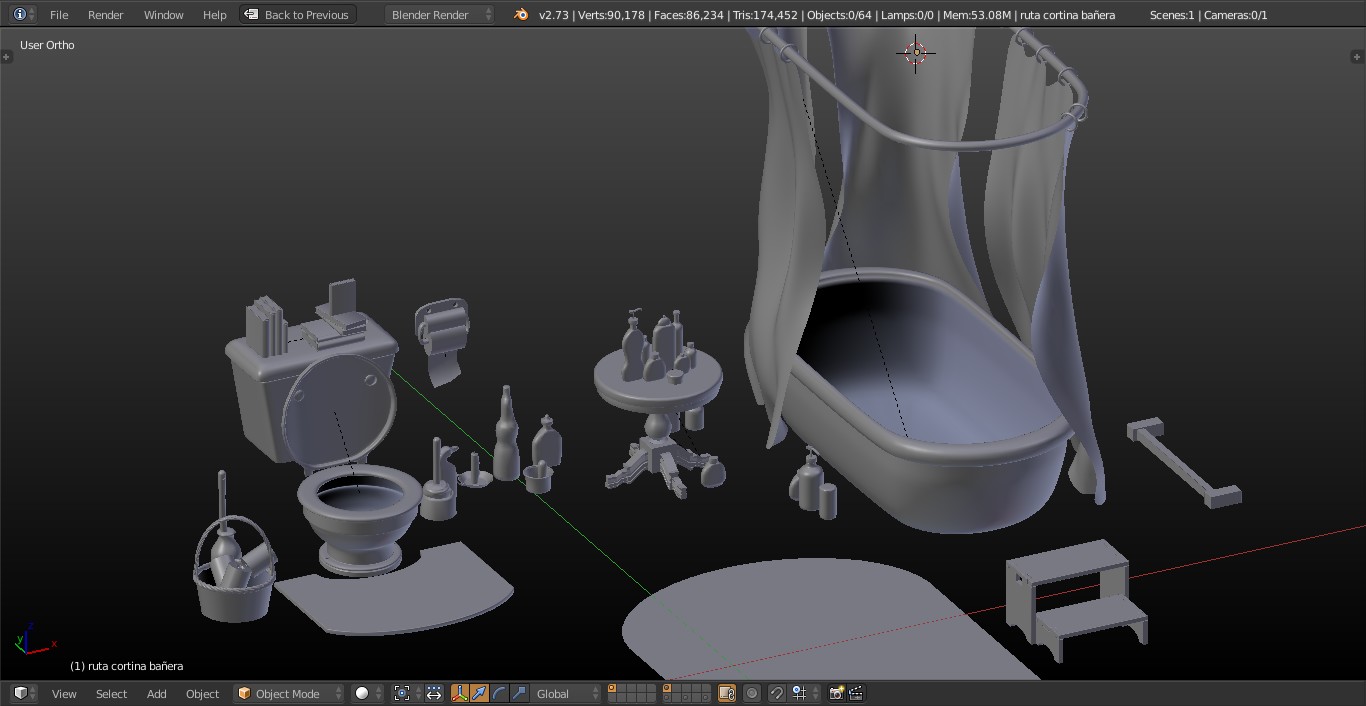The image size is (1366, 706).
Task: Expand the Blender Render engine dropdown
Action: pyautogui.click(x=440, y=14)
